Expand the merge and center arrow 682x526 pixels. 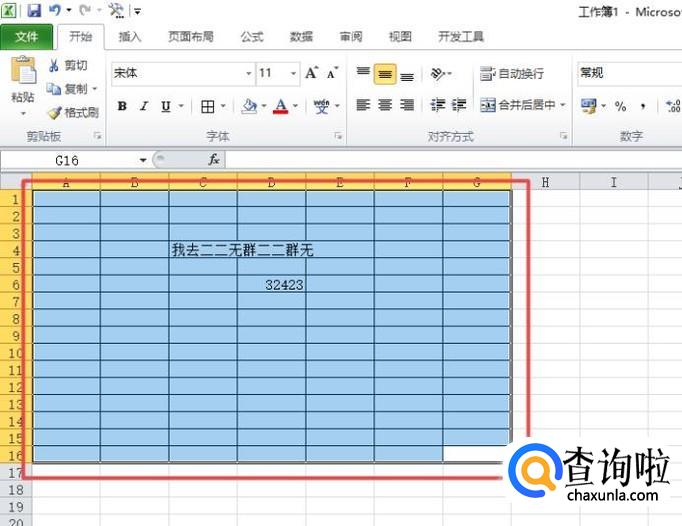pyautogui.click(x=562, y=105)
